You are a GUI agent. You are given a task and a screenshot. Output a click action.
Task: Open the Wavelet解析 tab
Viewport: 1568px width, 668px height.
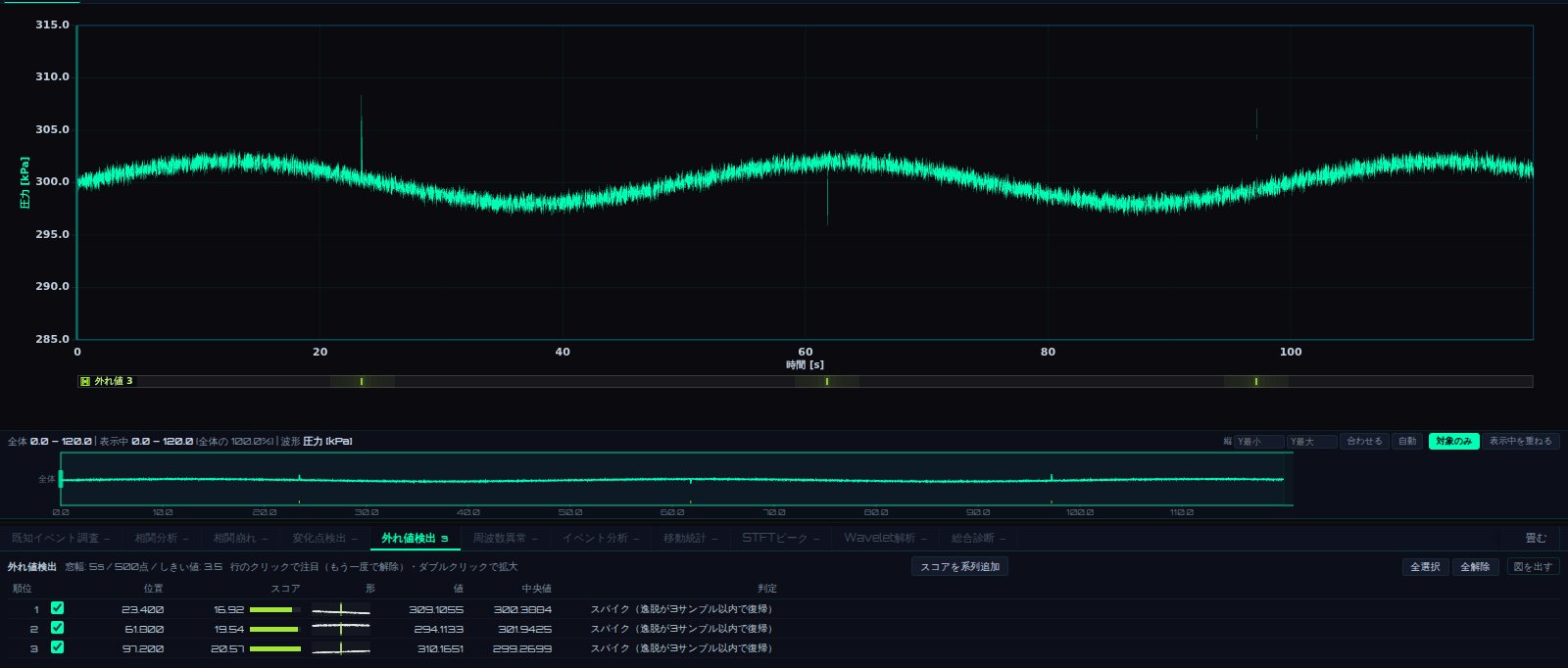click(x=885, y=538)
